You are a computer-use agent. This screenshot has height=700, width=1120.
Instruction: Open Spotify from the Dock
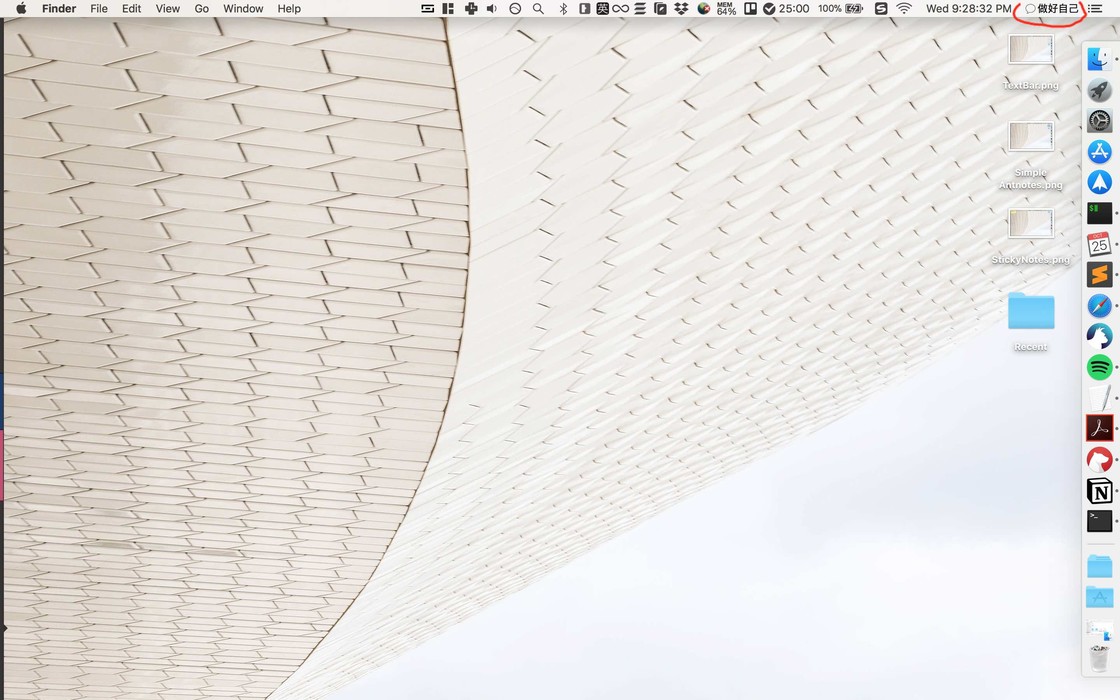pyautogui.click(x=1099, y=367)
